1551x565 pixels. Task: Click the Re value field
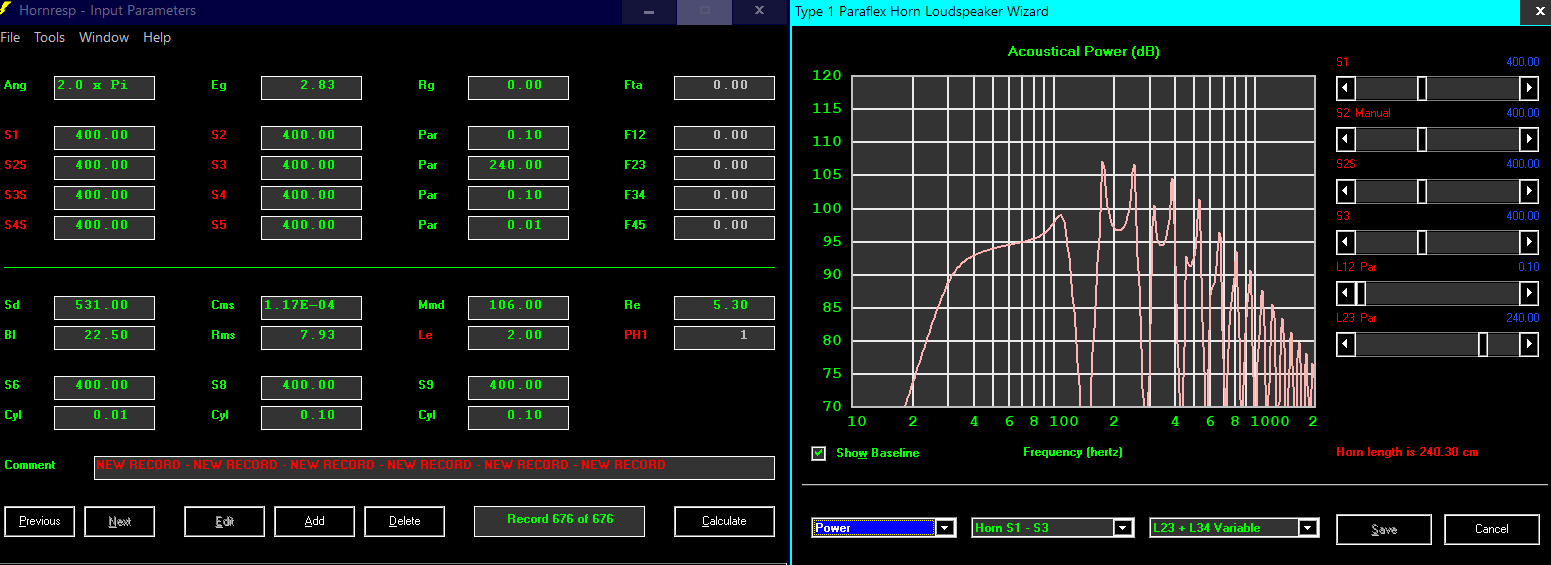[724, 307]
